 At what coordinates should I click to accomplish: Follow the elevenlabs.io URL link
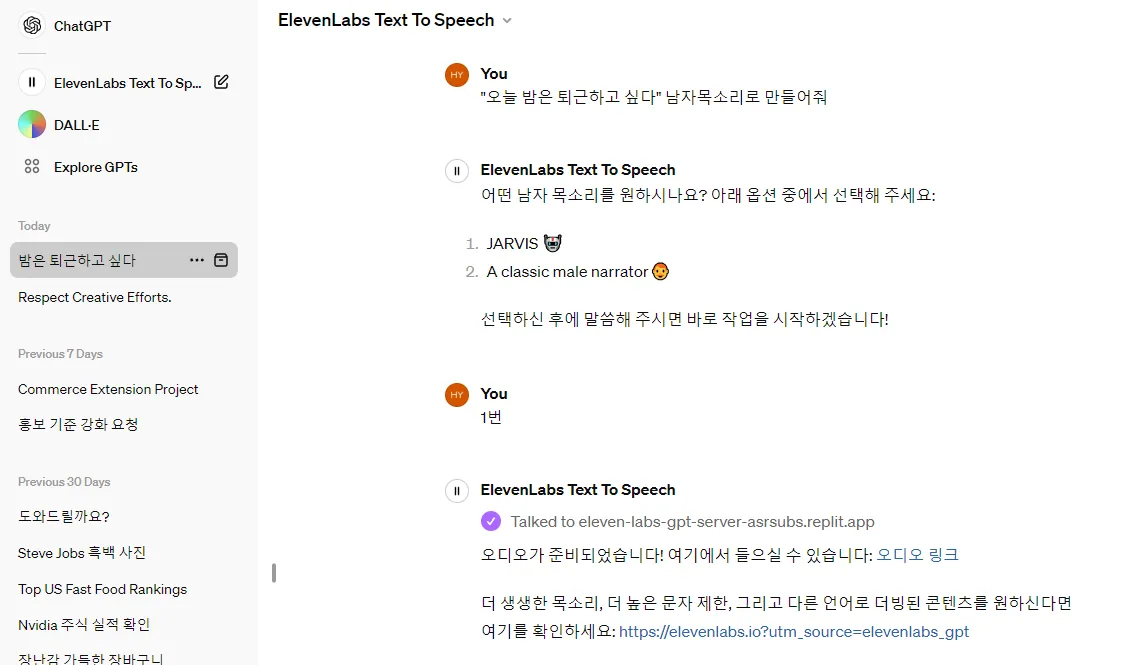tap(794, 632)
